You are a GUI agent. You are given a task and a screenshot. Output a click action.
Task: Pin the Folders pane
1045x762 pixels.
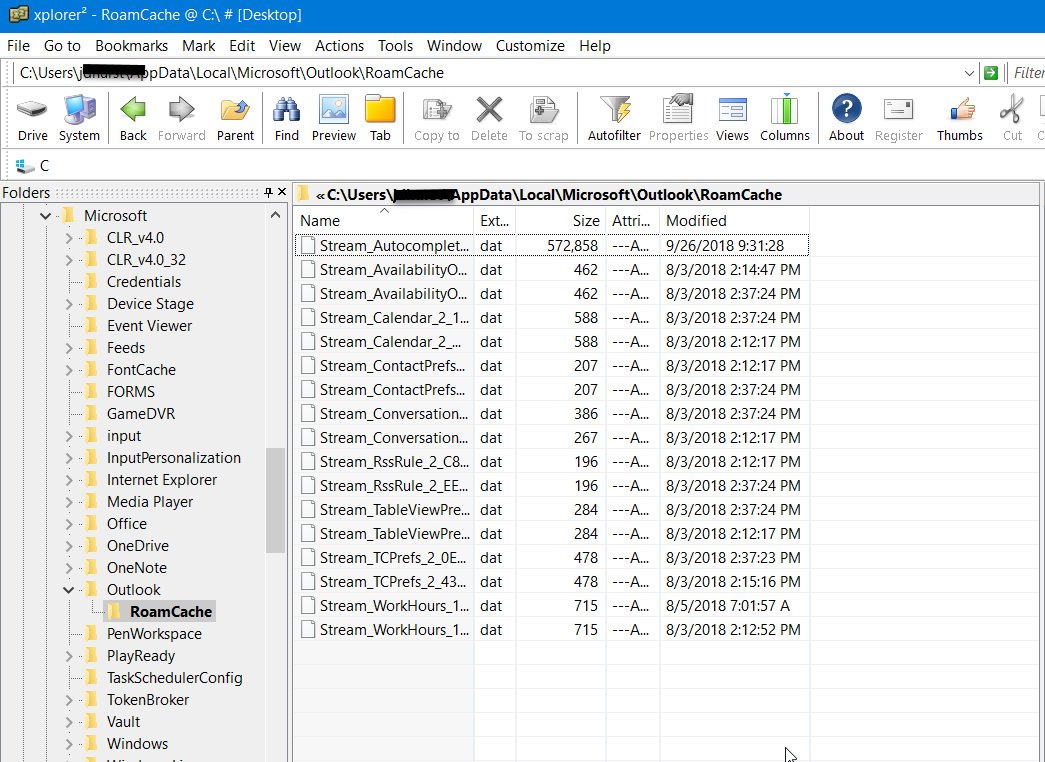(268, 193)
